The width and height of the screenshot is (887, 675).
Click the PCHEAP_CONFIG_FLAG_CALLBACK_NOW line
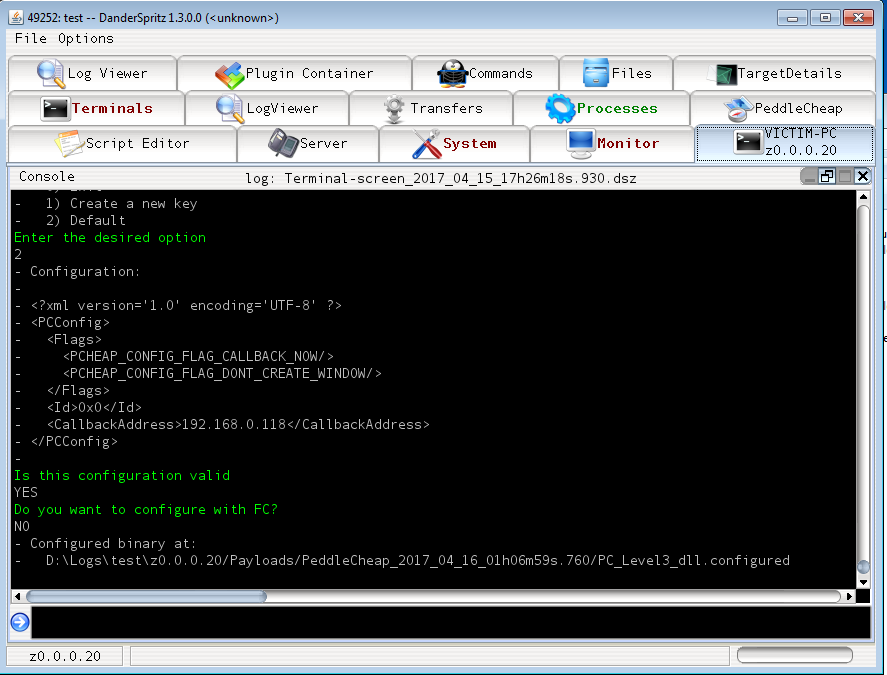click(x=198, y=356)
